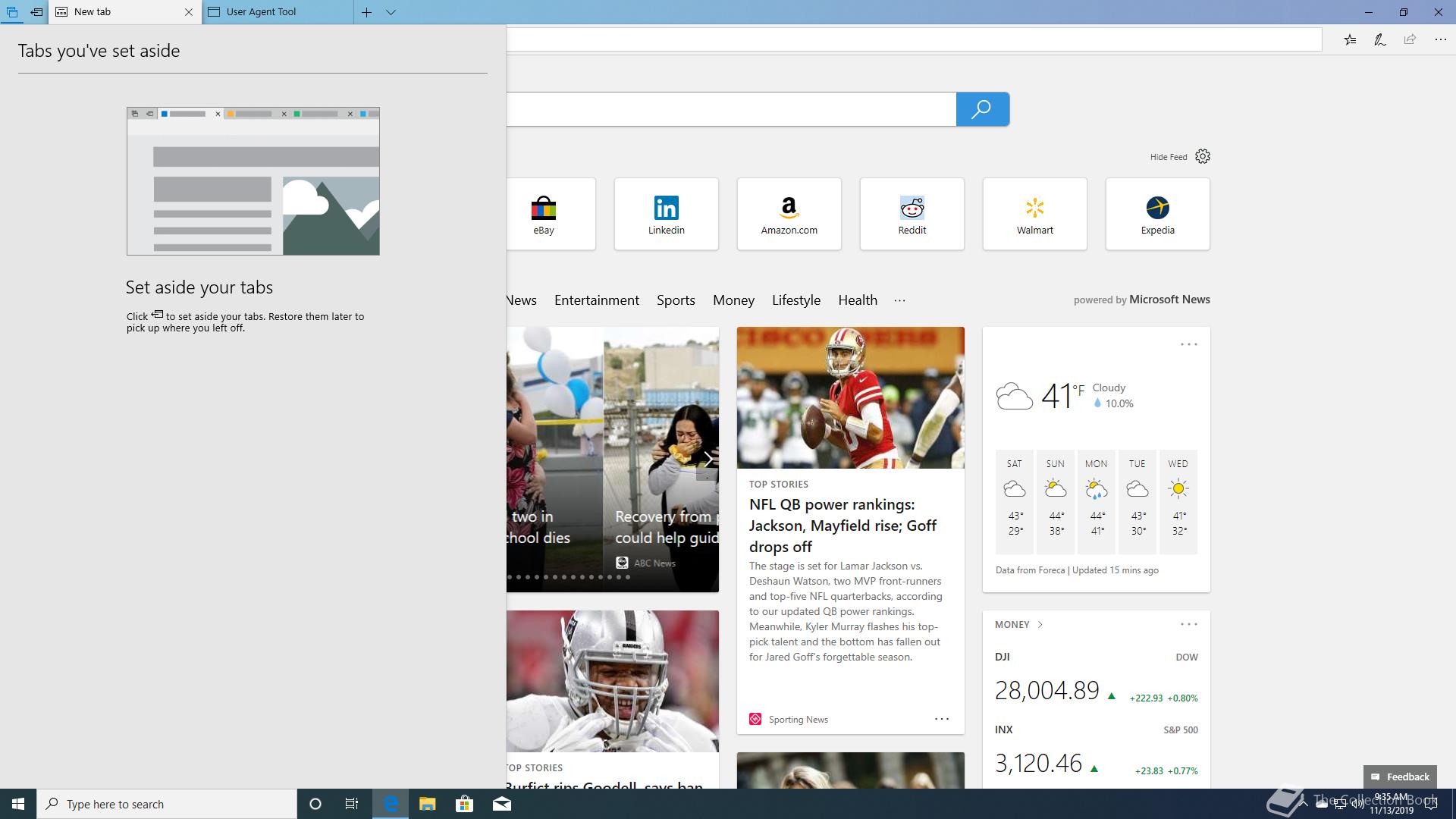Open the Walmart top site tile

[x=1035, y=214]
